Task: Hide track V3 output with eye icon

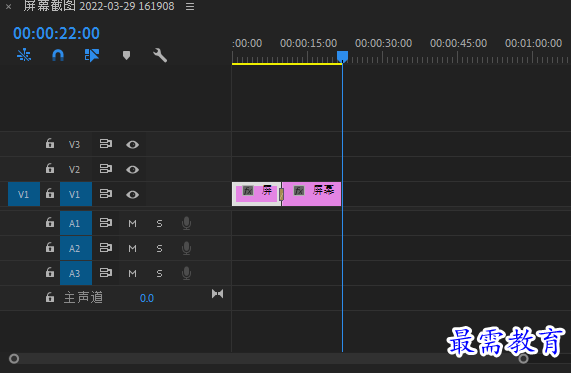Action: pos(133,145)
